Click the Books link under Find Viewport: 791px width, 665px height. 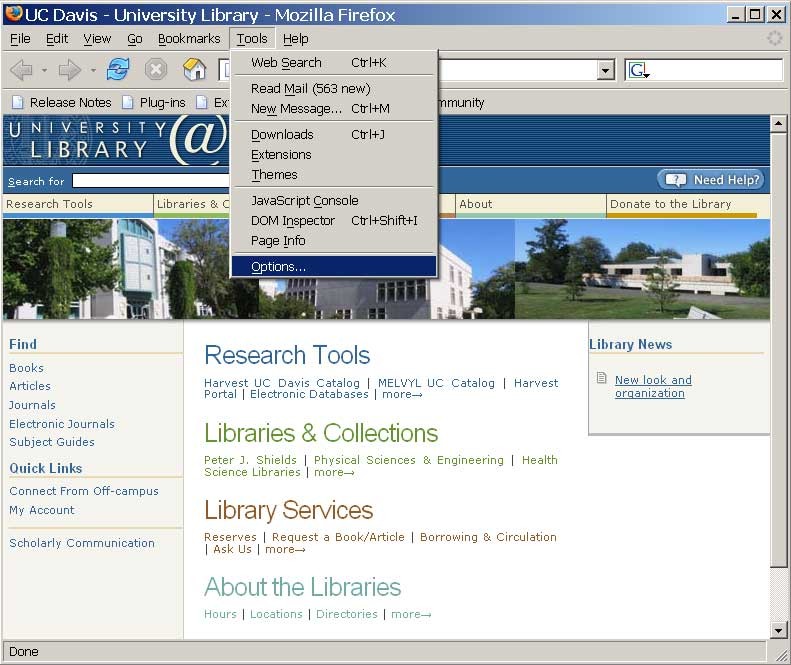click(26, 368)
